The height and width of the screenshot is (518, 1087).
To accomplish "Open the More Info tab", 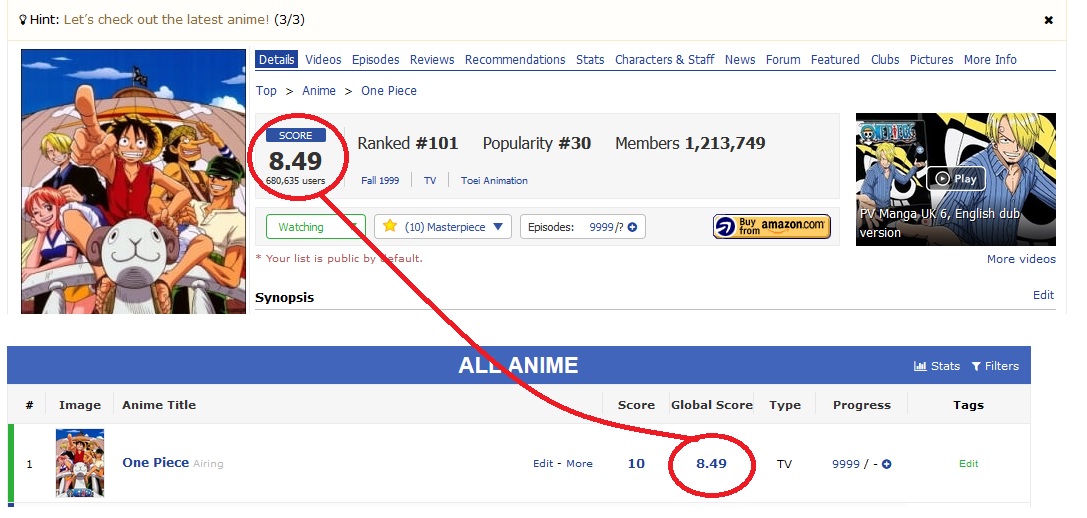I will coord(990,60).
